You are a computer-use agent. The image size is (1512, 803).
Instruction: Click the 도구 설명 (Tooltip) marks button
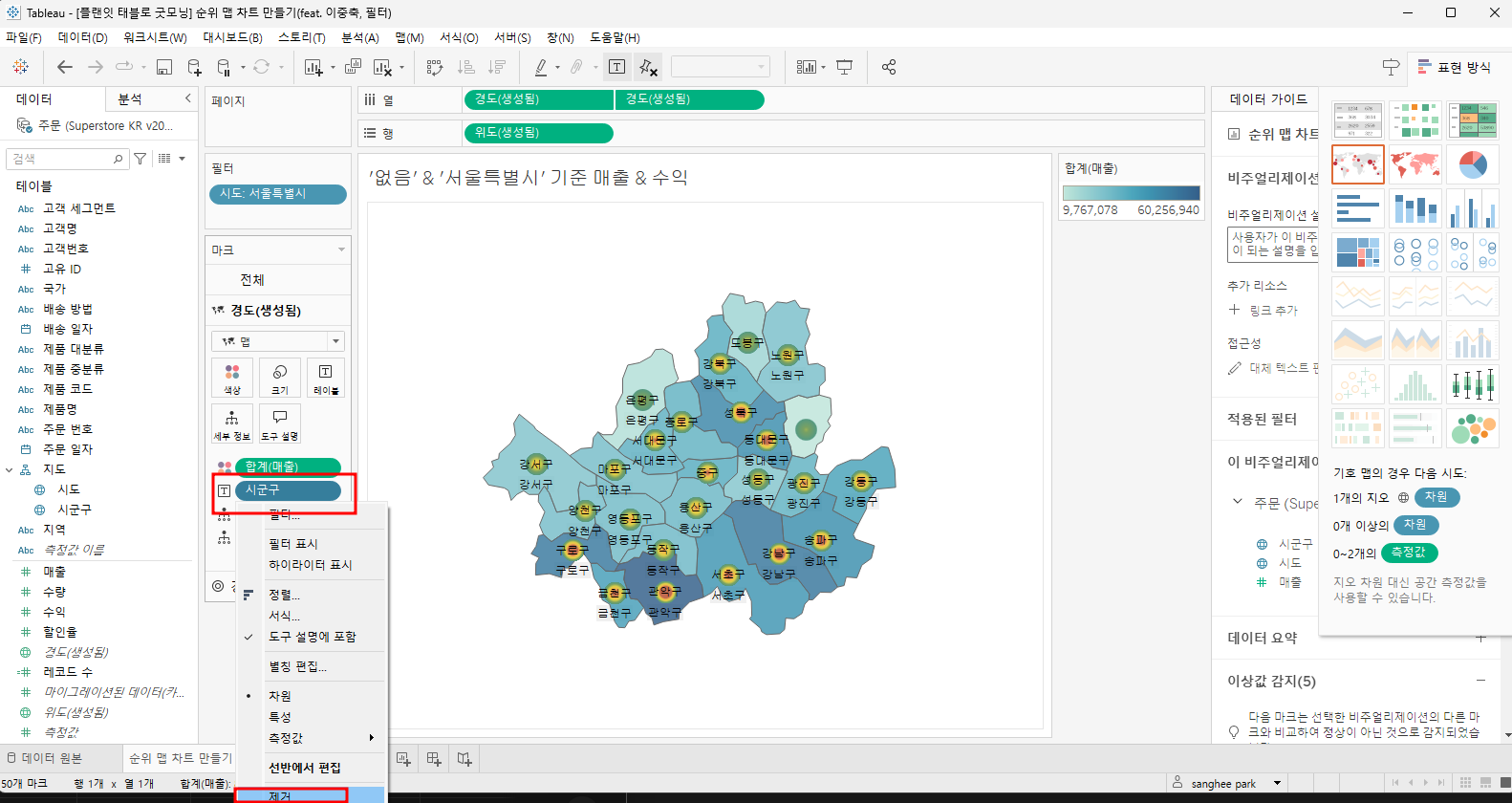pos(280,423)
